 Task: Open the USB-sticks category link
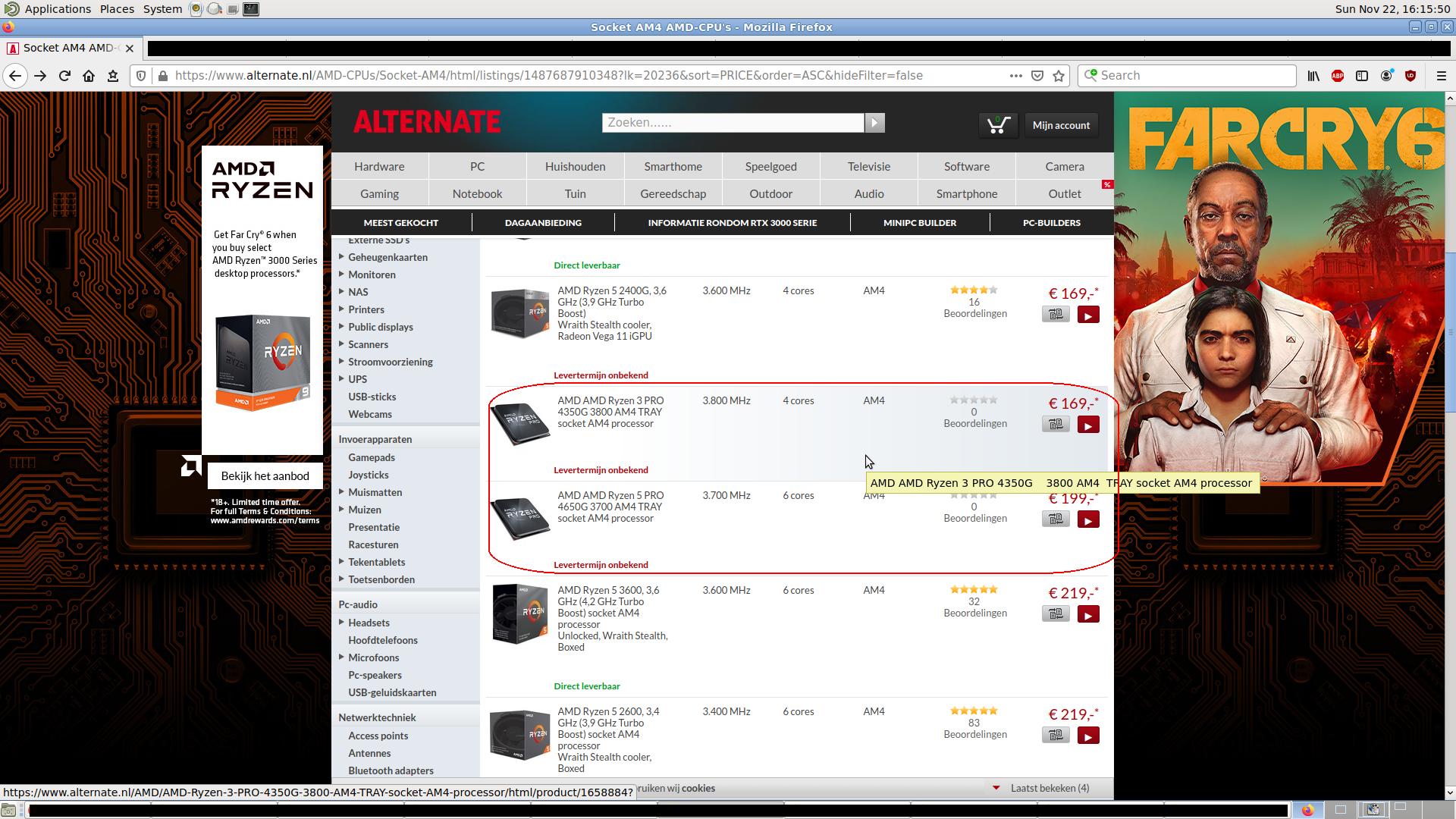(372, 397)
